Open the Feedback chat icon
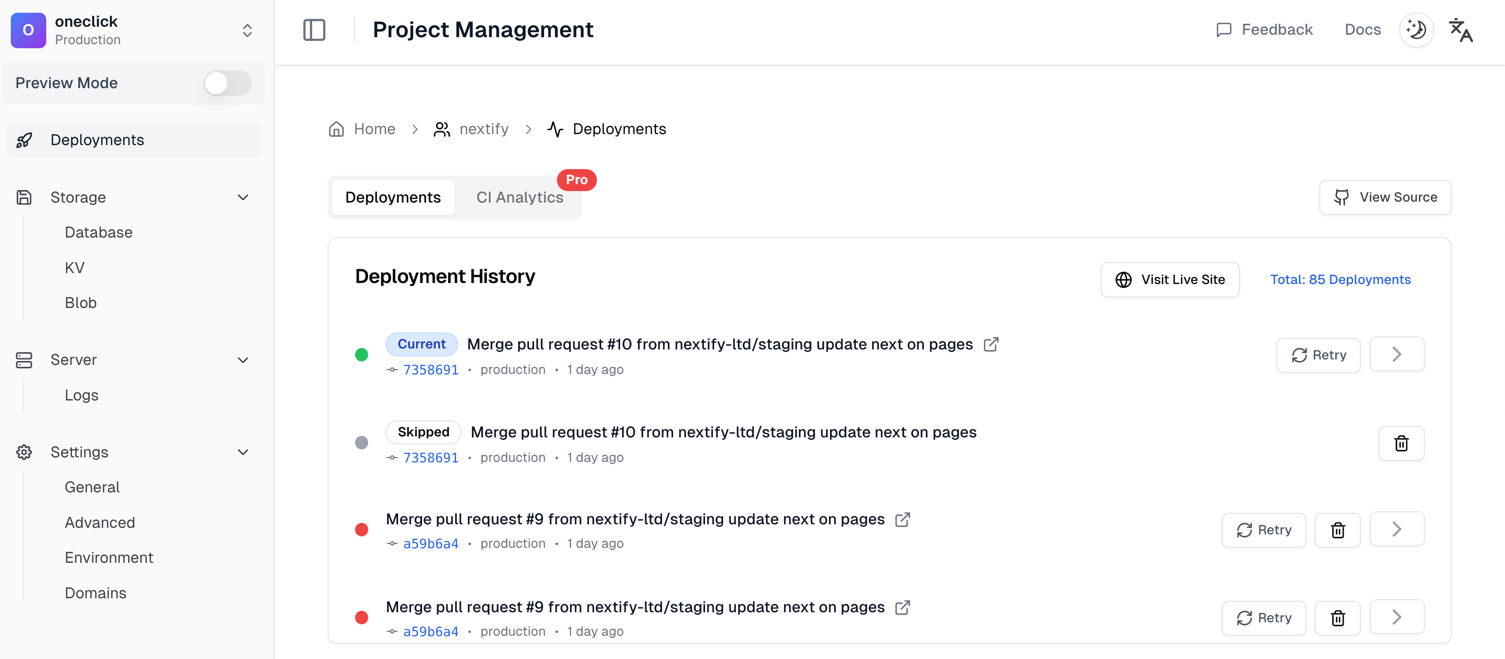 1224,29
